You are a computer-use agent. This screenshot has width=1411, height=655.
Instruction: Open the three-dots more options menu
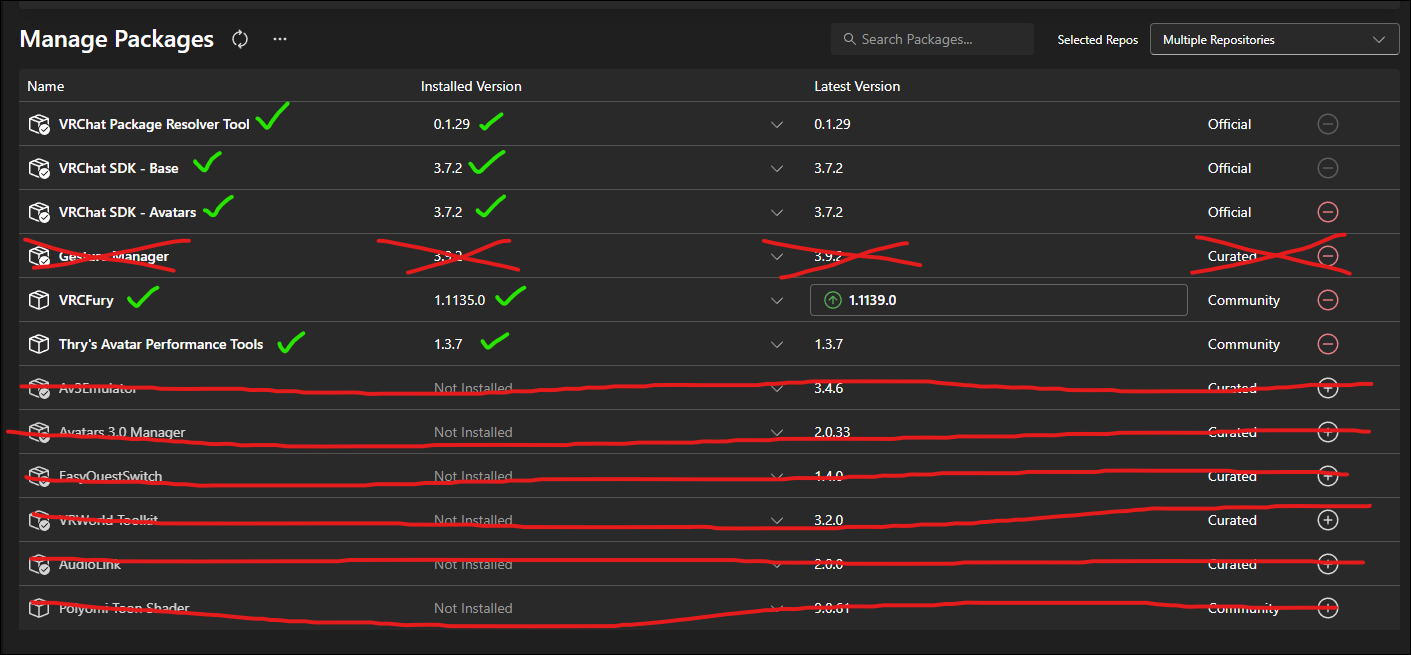pos(280,39)
